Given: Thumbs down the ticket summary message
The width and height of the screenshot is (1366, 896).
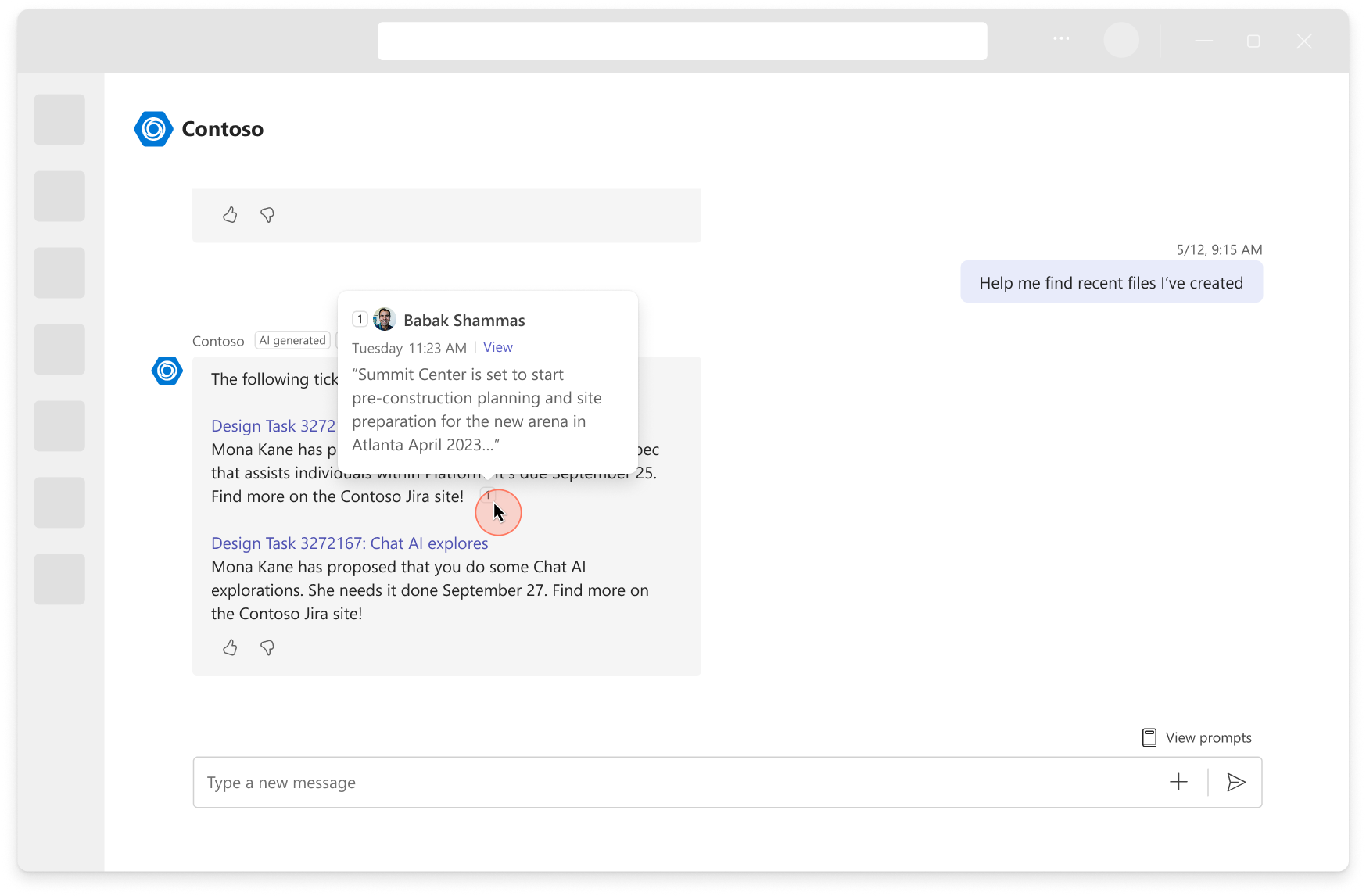Looking at the screenshot, I should [x=267, y=647].
